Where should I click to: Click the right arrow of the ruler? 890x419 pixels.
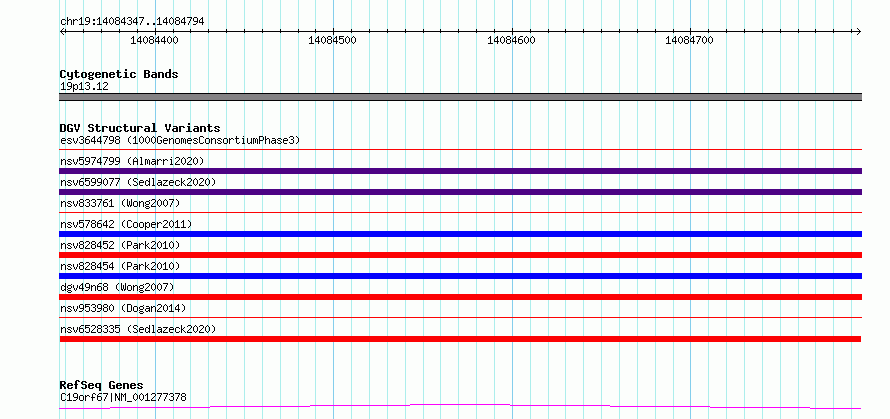[x=858, y=32]
